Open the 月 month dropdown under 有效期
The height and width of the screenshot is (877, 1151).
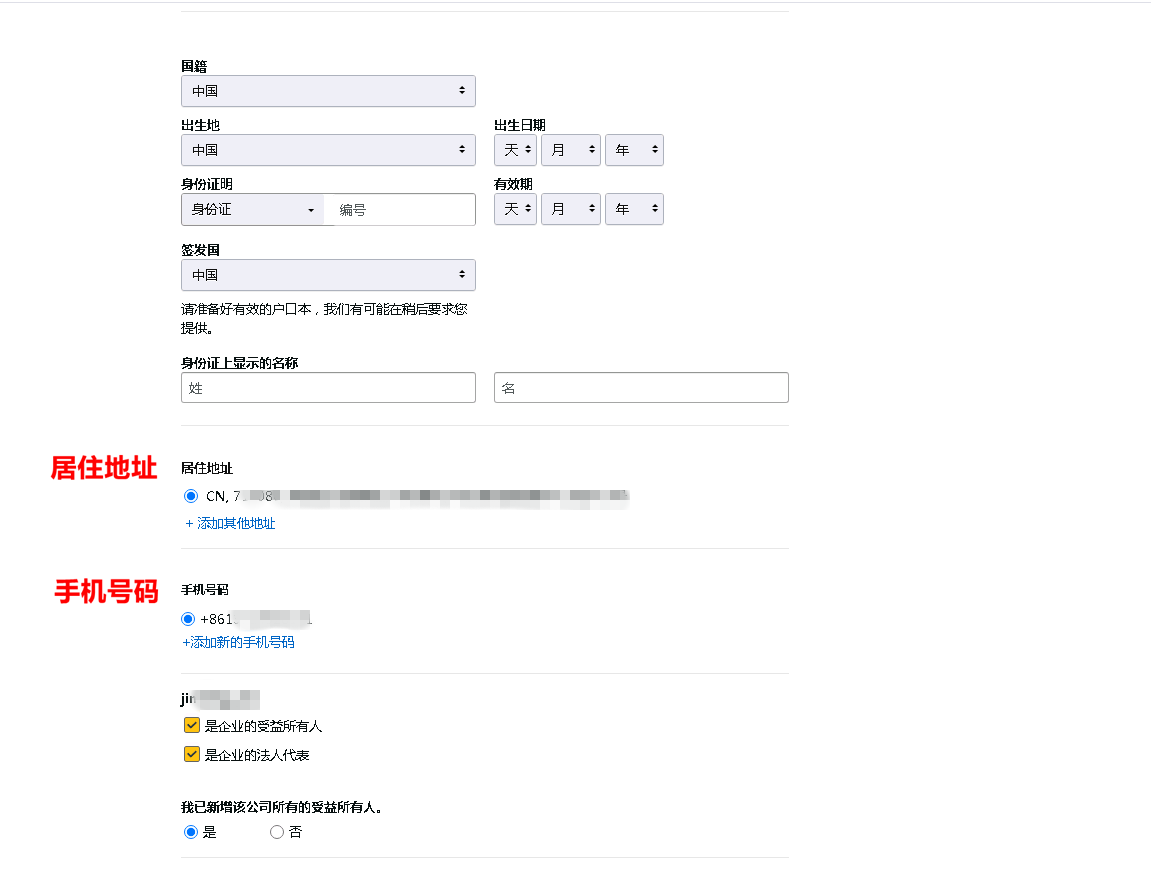coord(570,209)
